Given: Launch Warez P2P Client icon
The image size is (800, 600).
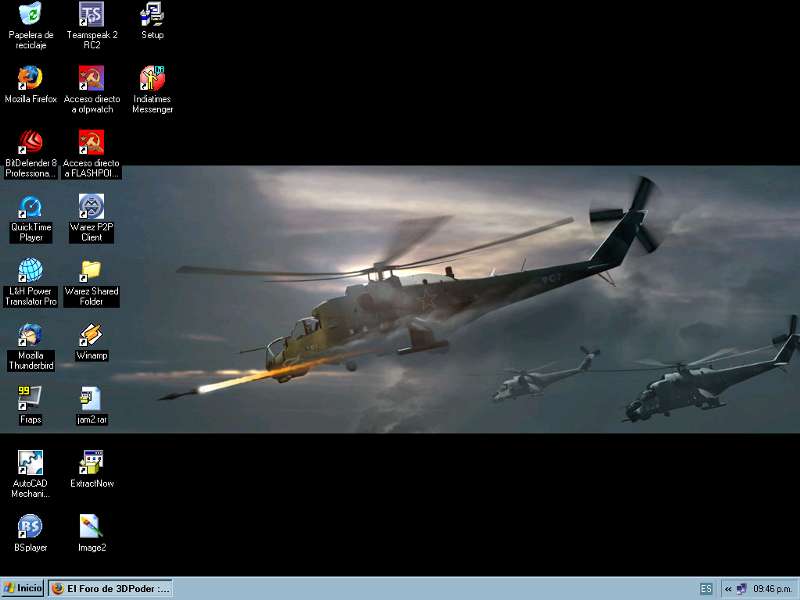Looking at the screenshot, I should [x=91, y=206].
